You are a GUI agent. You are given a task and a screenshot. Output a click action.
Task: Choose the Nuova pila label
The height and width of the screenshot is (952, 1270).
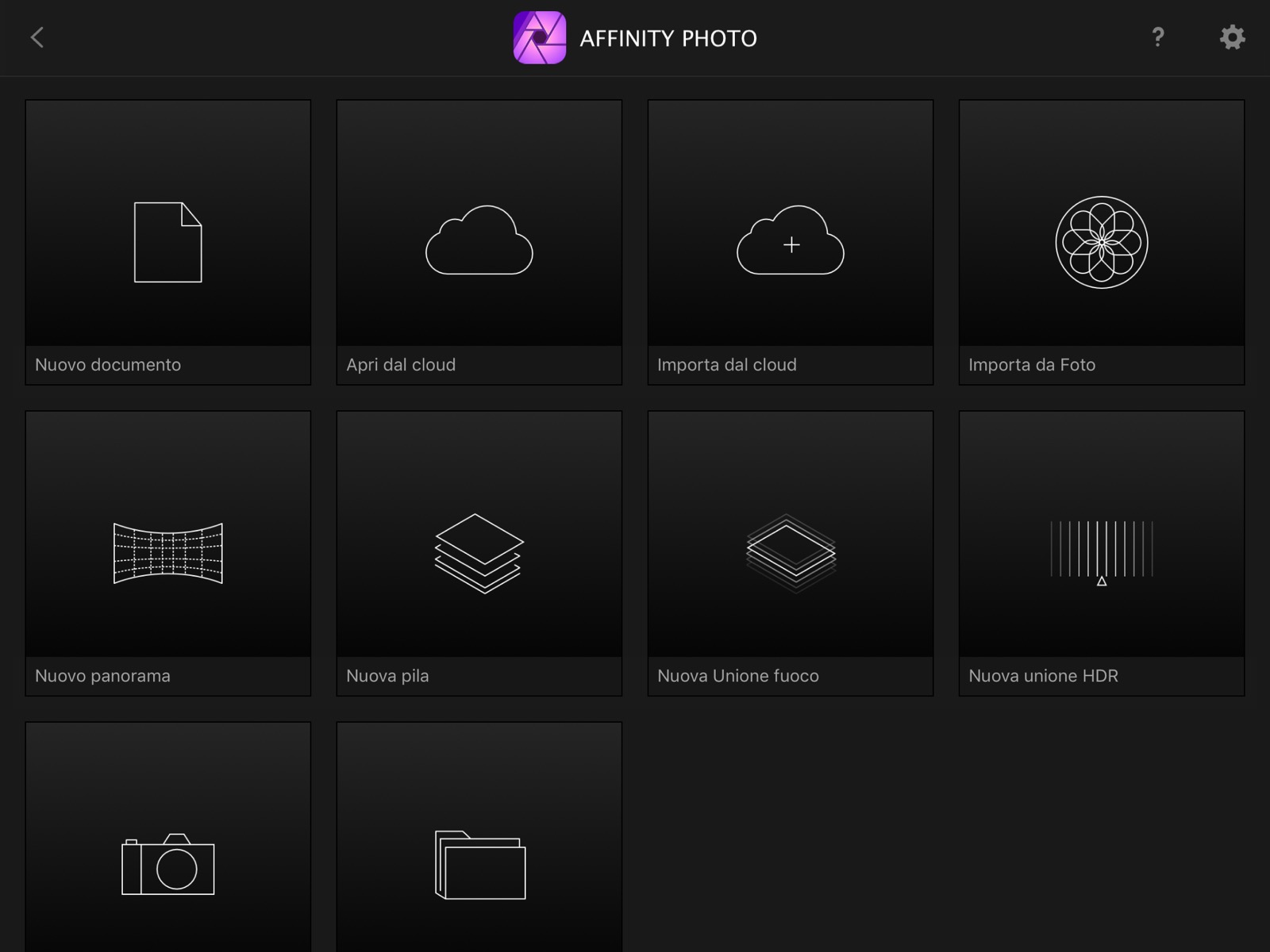click(387, 676)
